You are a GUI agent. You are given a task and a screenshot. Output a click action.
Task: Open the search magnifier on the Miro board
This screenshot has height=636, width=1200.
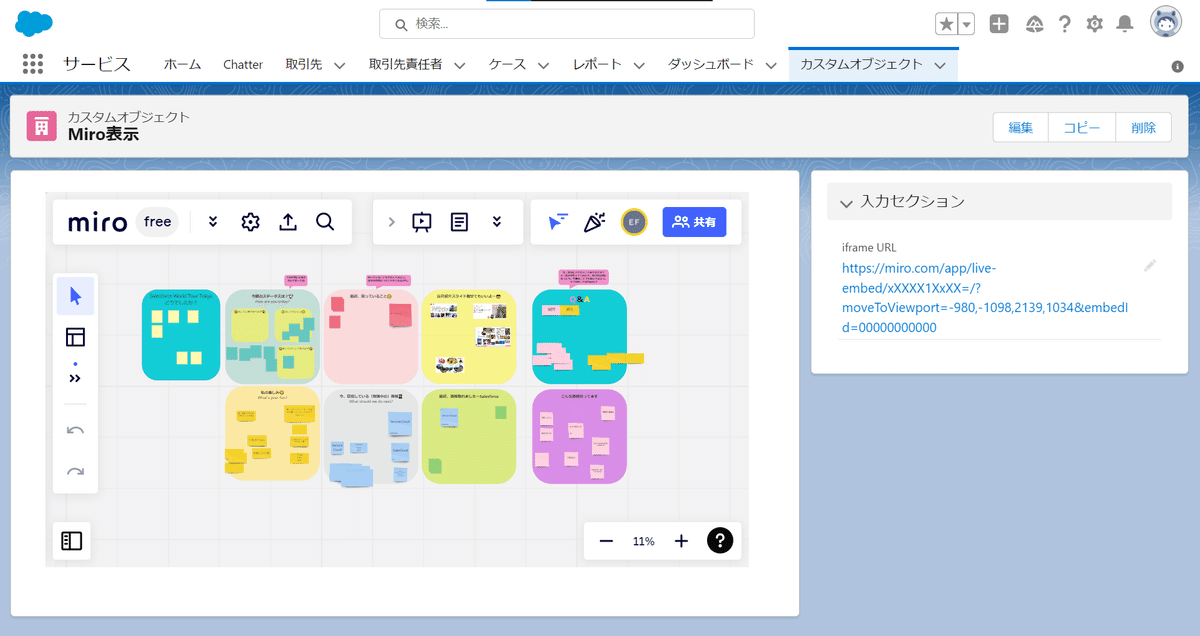click(x=325, y=222)
